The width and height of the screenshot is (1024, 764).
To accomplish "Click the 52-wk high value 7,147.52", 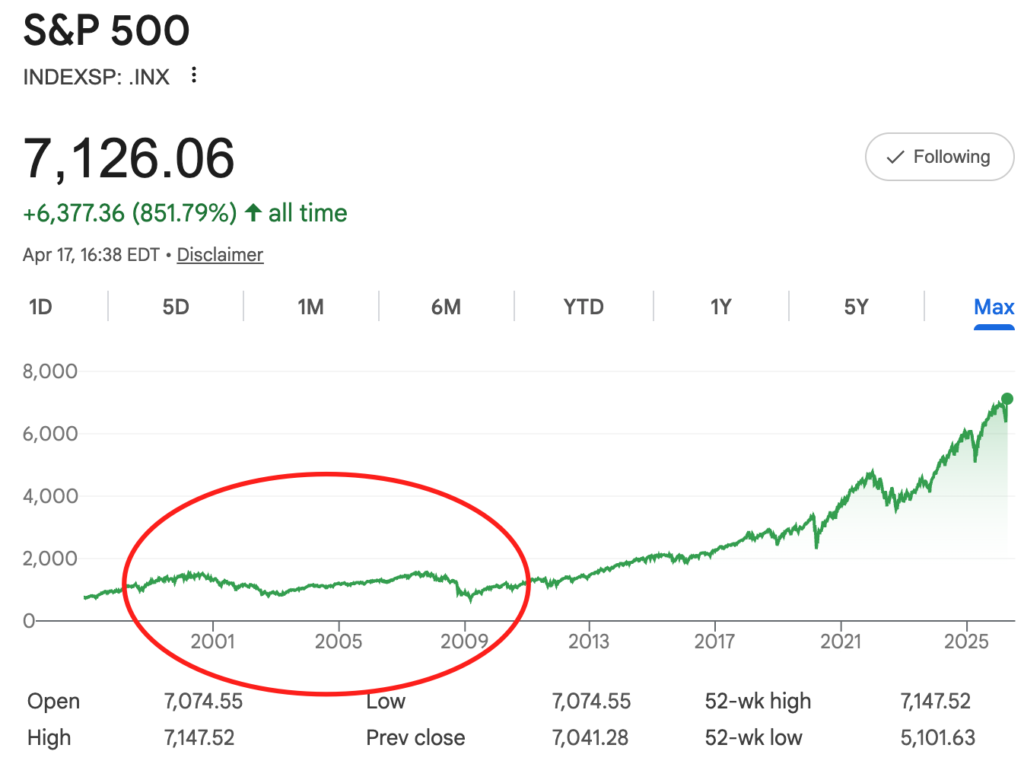I will pyautogui.click(x=936, y=702).
